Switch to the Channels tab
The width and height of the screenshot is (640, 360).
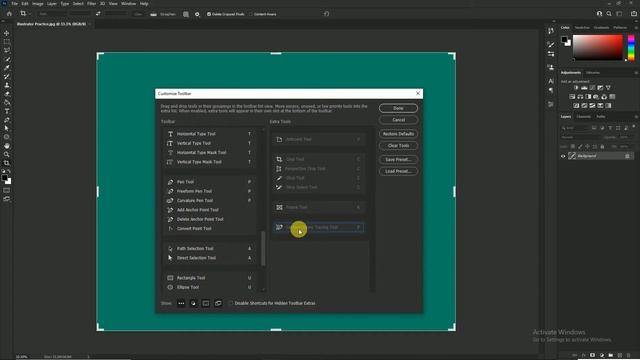point(584,117)
